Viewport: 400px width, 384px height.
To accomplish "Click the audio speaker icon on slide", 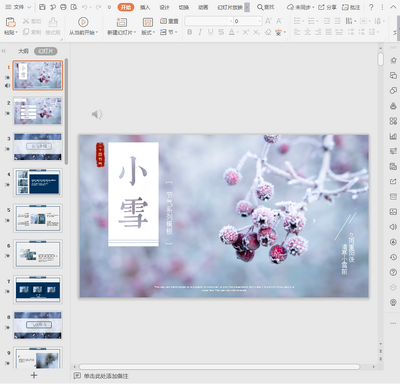I will coord(97,114).
